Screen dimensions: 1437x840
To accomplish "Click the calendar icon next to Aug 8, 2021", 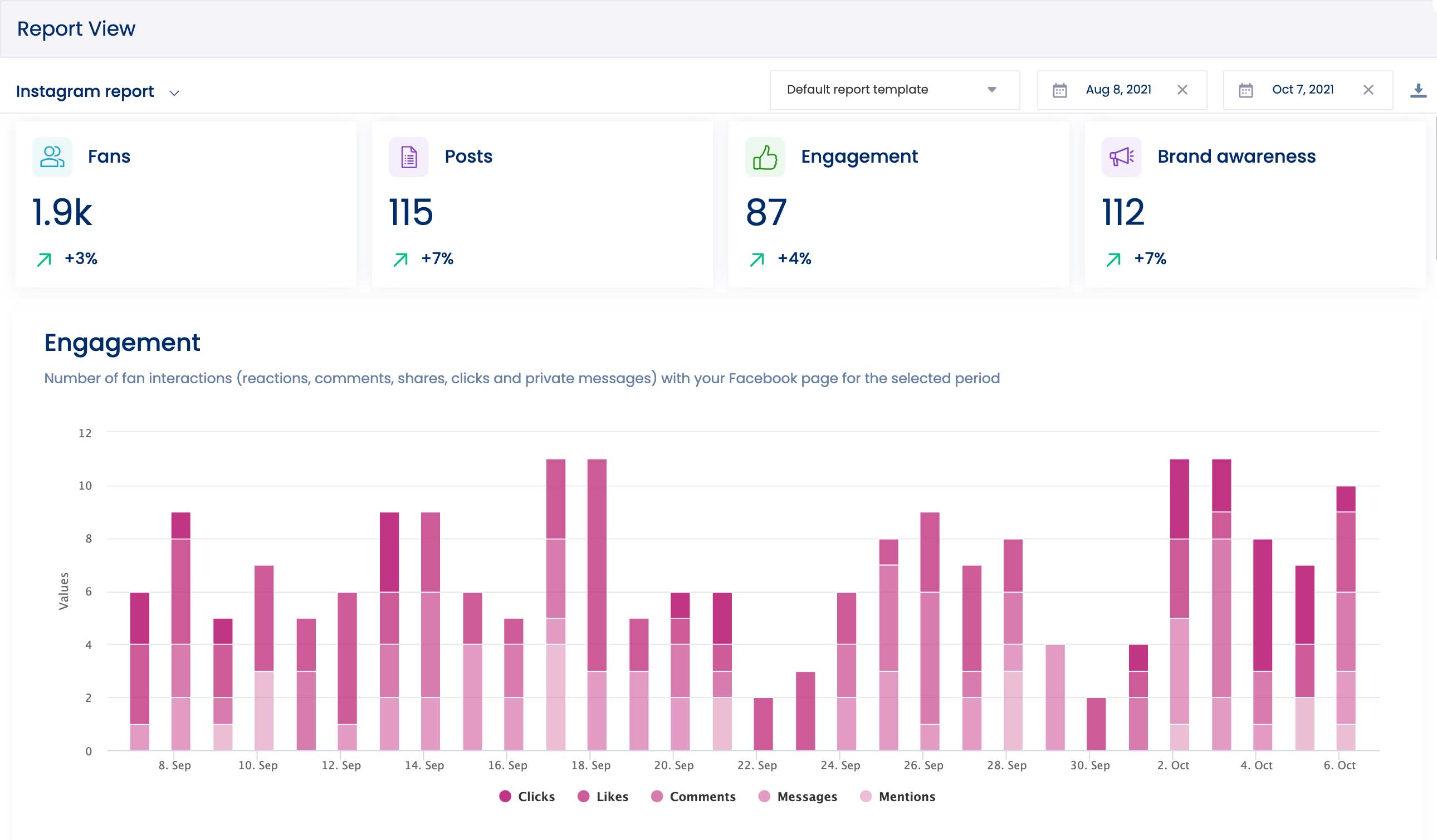I will 1060,90.
